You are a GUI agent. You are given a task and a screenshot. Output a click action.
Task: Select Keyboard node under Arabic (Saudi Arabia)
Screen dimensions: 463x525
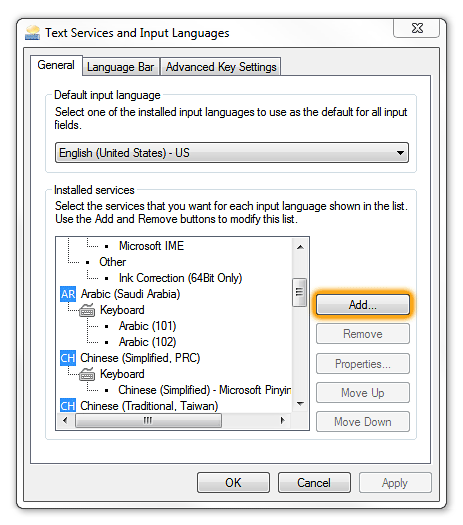tap(122, 310)
